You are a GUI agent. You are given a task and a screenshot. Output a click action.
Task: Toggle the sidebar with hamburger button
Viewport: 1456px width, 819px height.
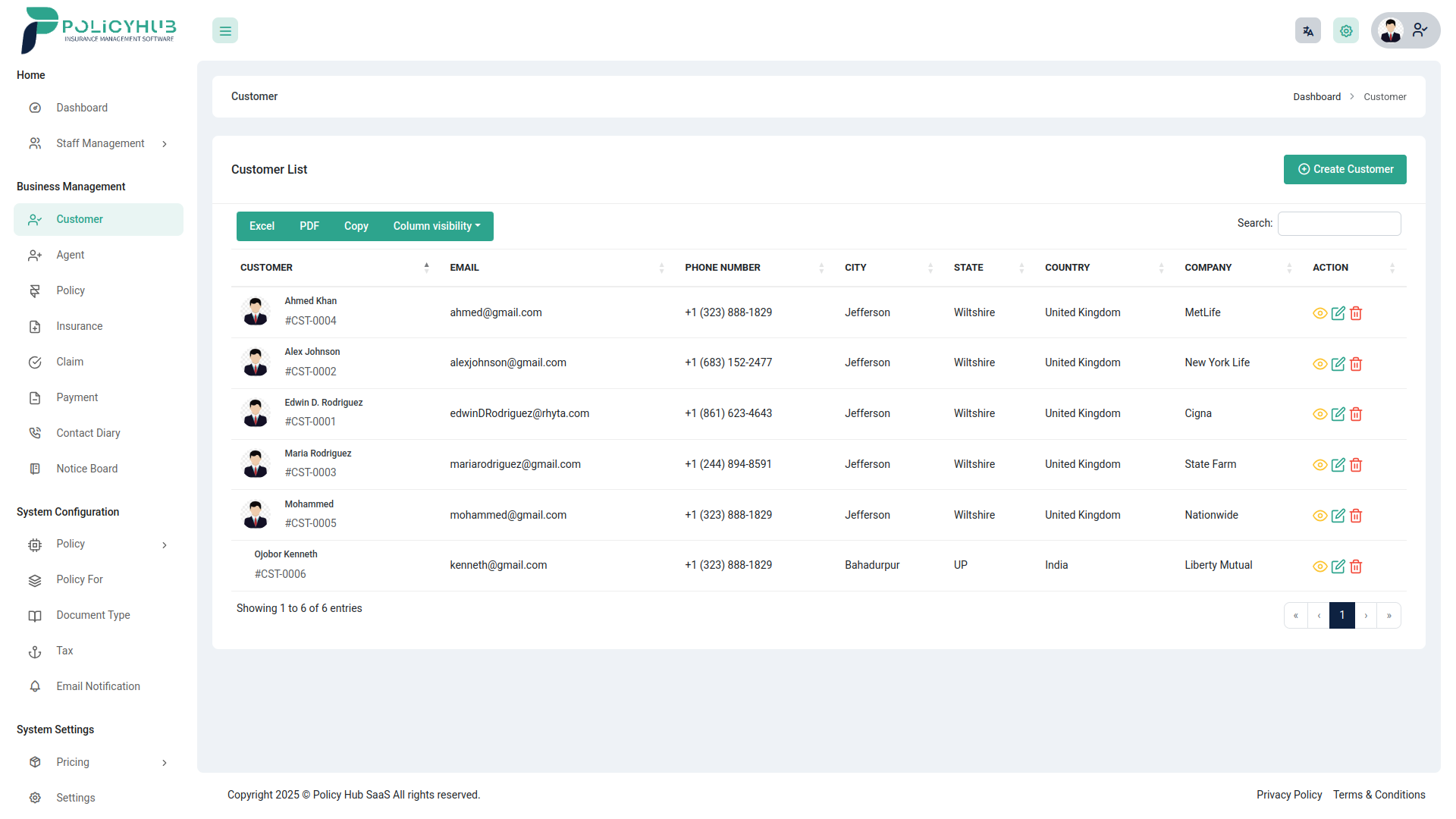click(224, 30)
